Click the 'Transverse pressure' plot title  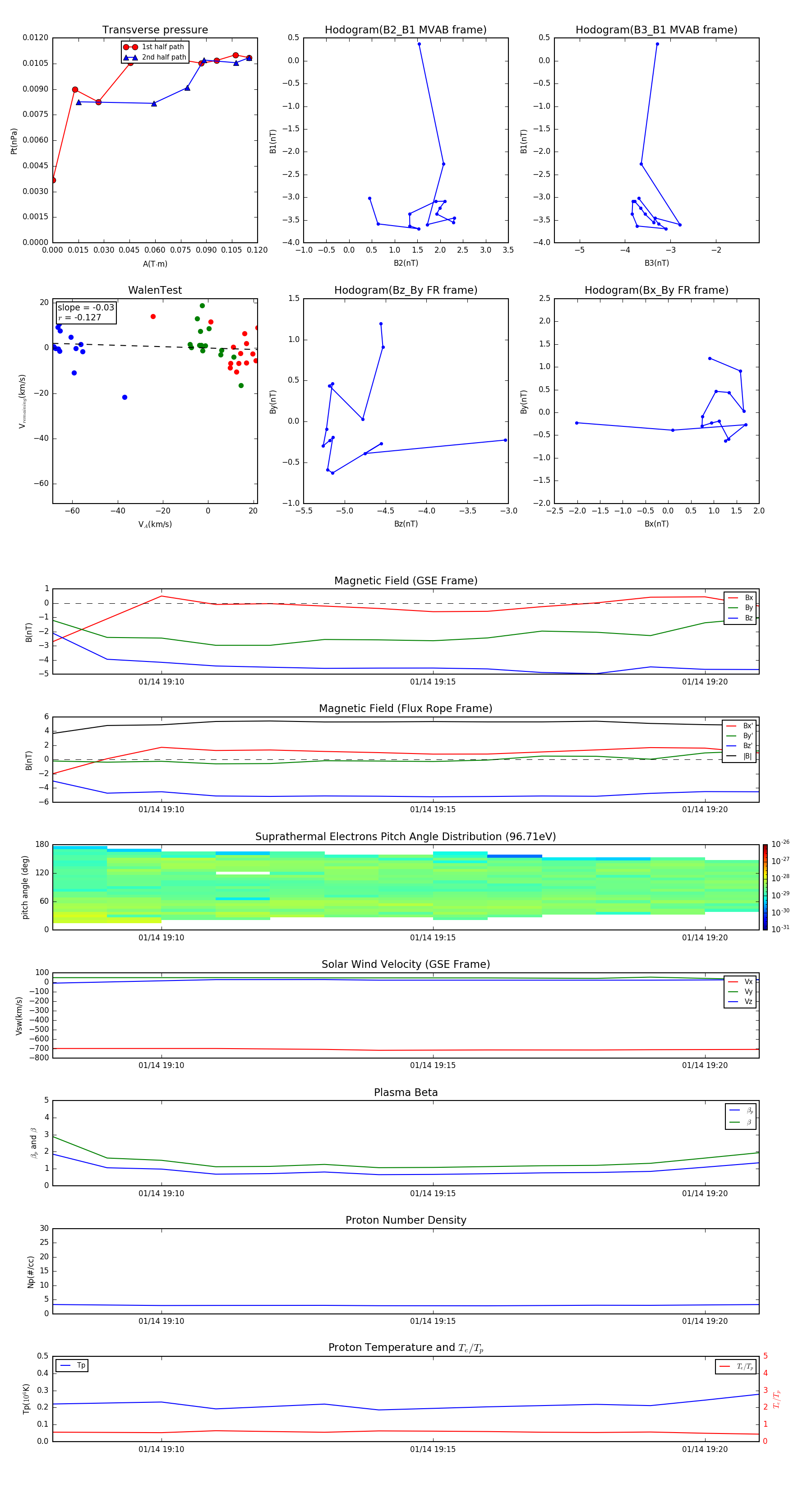pyautogui.click(x=155, y=30)
